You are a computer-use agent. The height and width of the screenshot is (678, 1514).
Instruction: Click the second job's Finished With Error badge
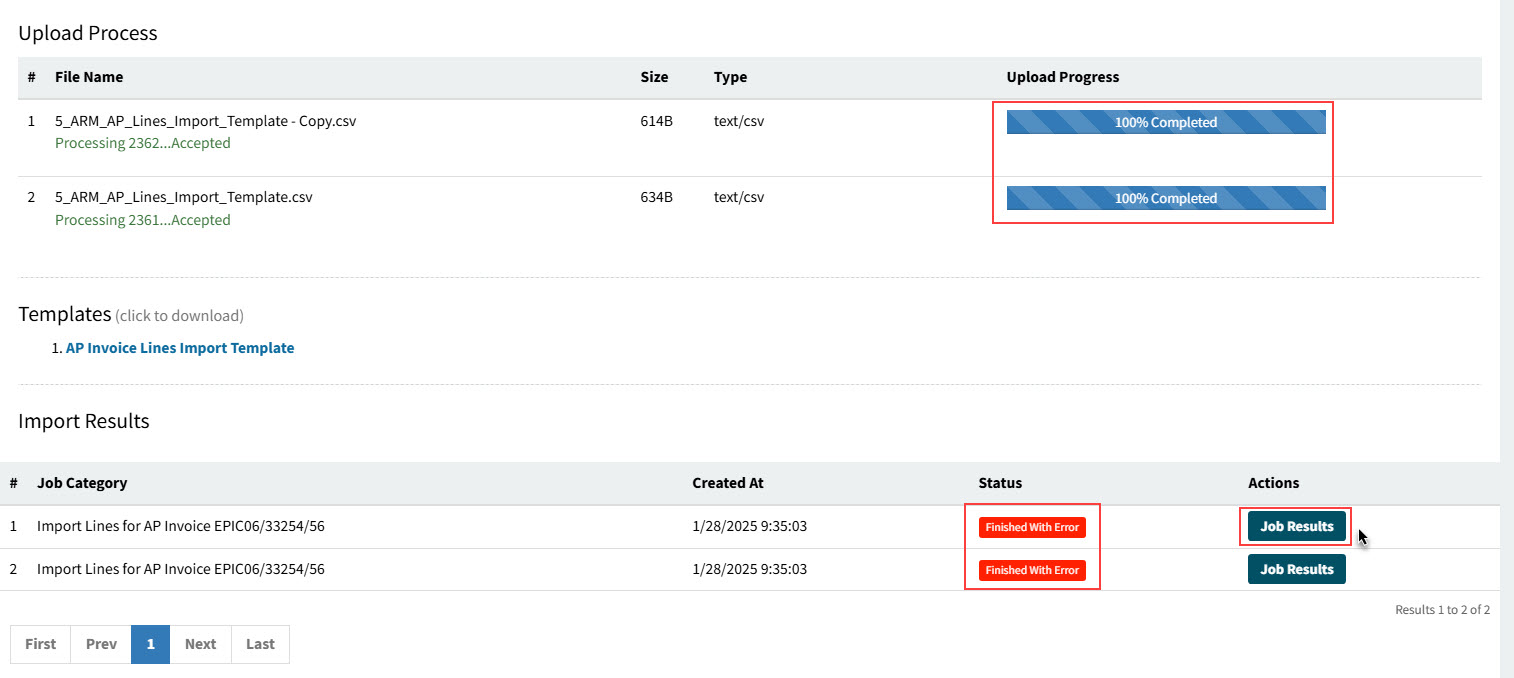[1032, 570]
